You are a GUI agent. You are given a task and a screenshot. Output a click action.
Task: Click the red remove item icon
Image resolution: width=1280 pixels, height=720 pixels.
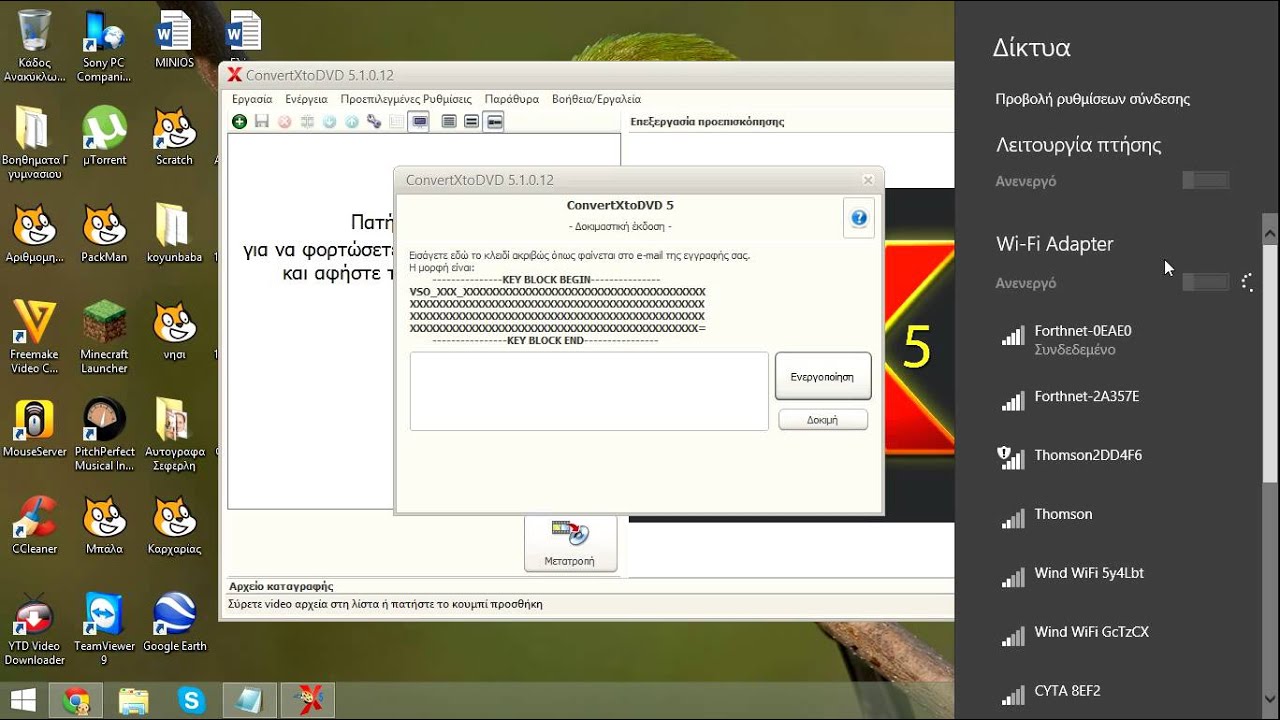tap(284, 122)
